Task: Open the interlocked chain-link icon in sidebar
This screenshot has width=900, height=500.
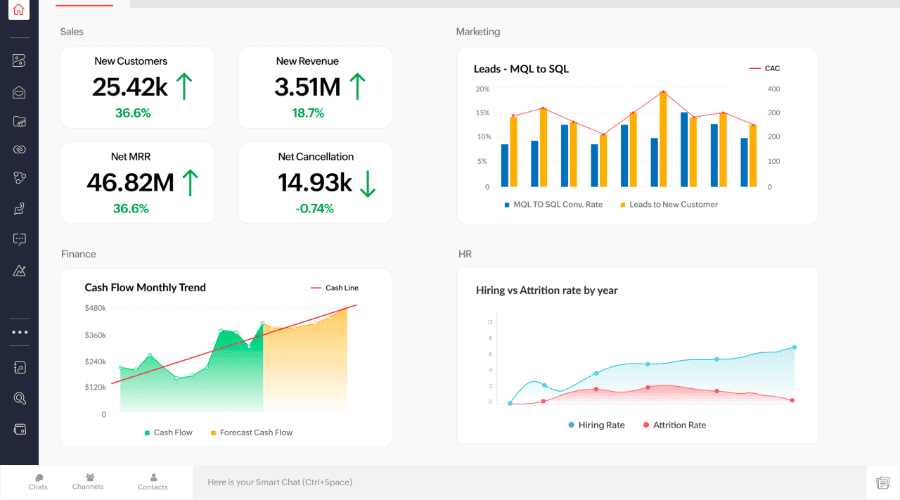Action: pos(19,150)
